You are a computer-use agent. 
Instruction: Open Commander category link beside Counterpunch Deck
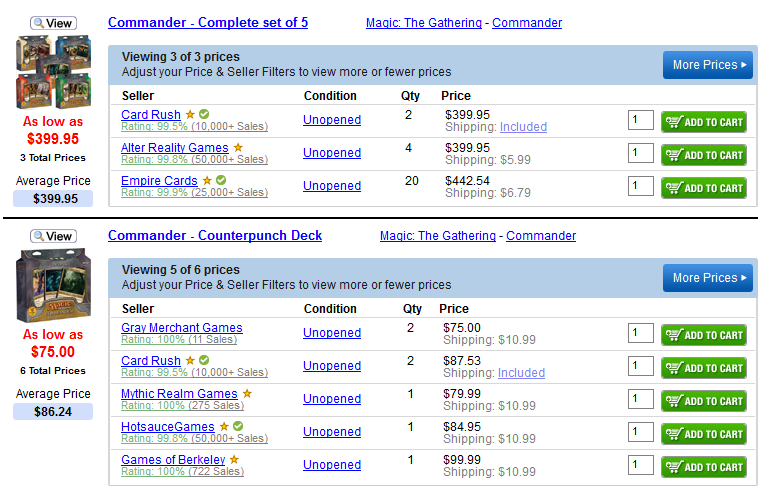541,236
